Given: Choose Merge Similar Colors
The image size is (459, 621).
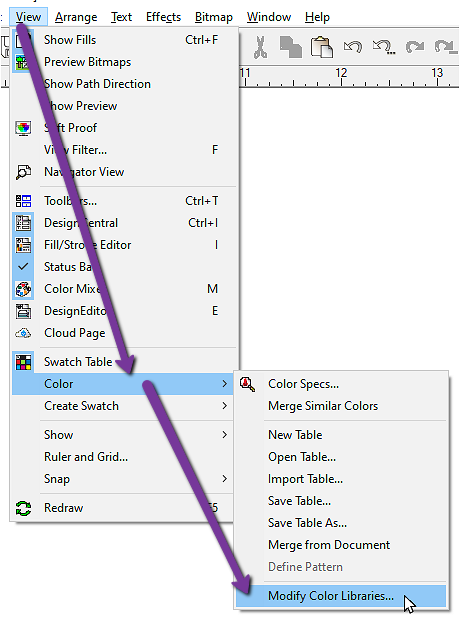Looking at the screenshot, I should (341, 406).
